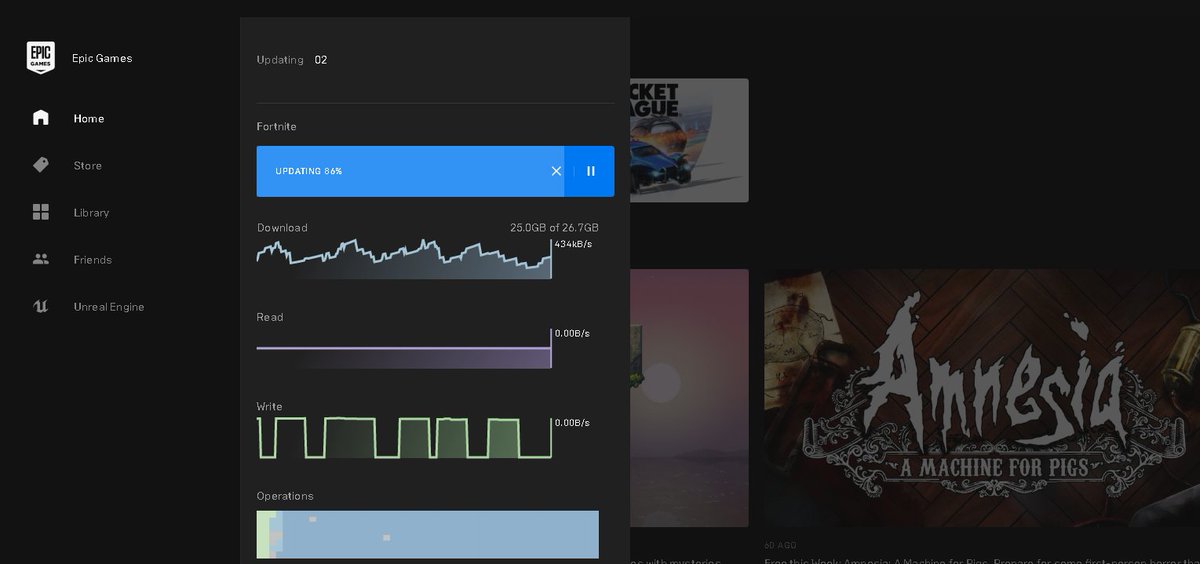Click the Unreal Engine logo icon
This screenshot has height=564, width=1200.
point(41,306)
